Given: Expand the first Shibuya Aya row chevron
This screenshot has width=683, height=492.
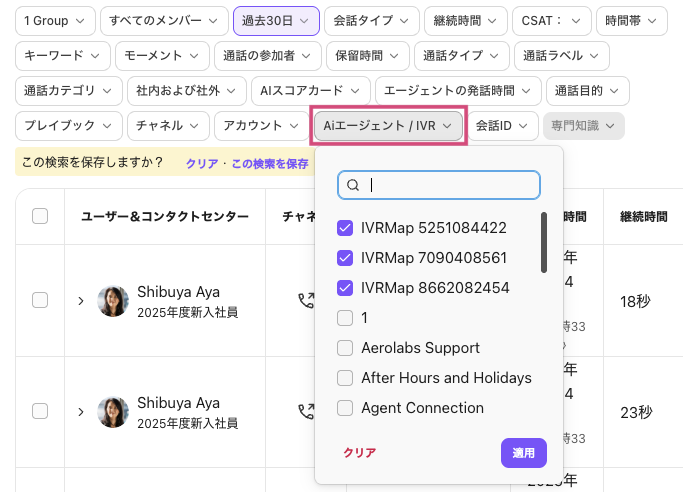Looking at the screenshot, I should pos(81,301).
